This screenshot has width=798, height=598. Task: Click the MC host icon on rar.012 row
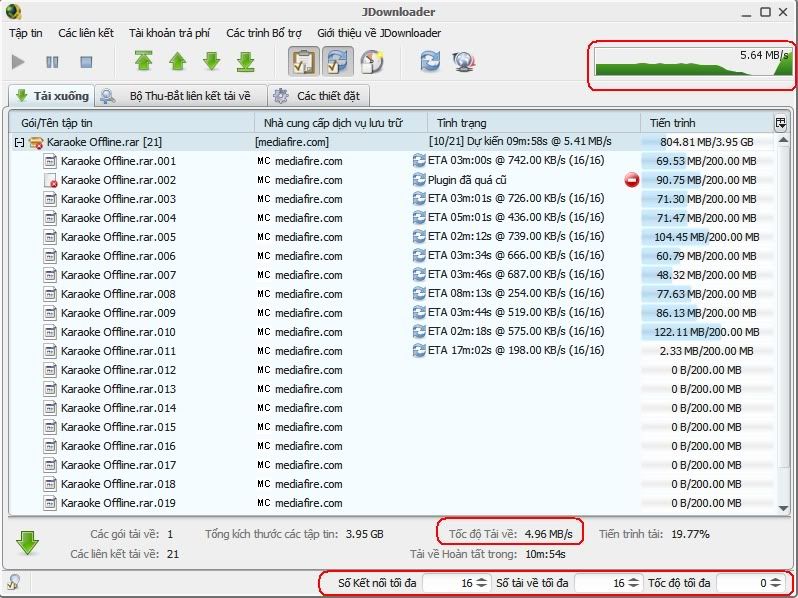264,370
